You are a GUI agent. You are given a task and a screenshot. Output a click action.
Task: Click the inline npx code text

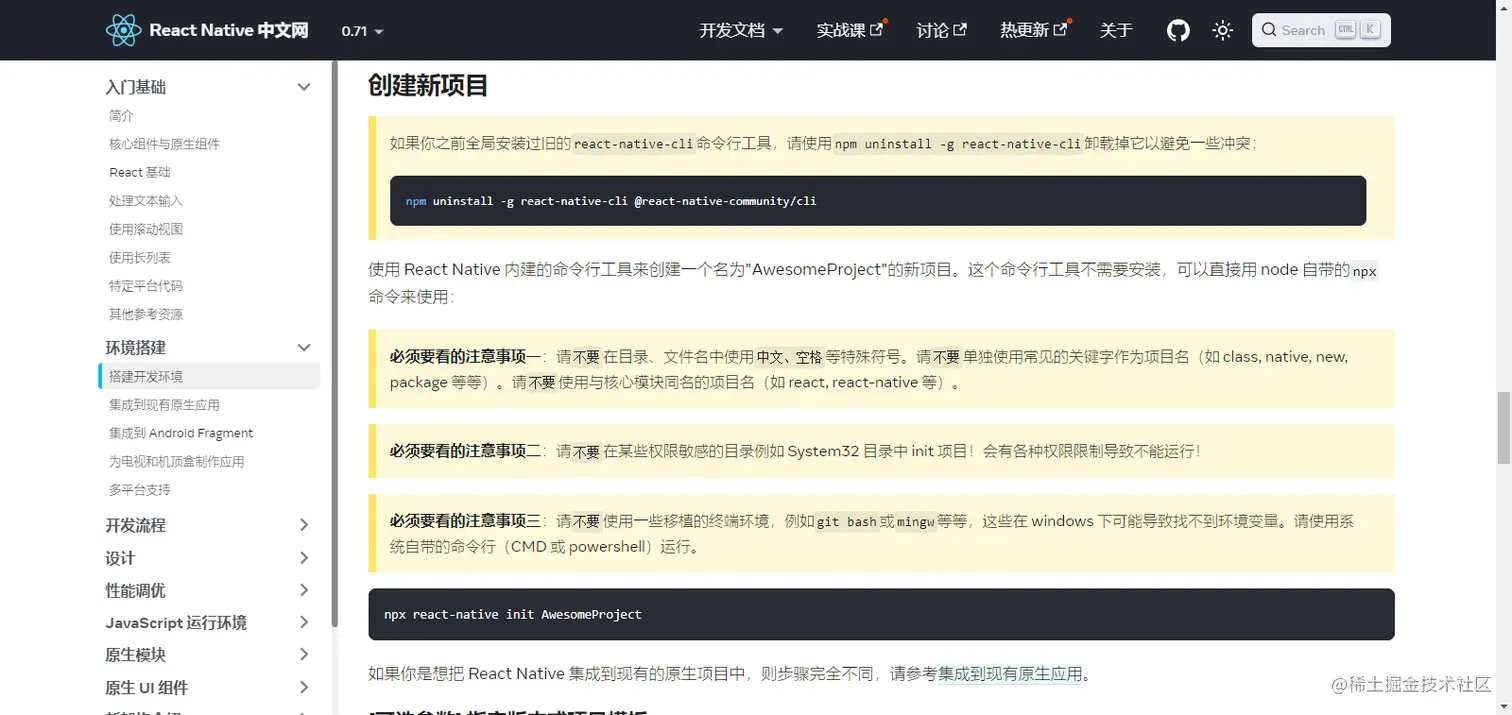[x=1365, y=271]
